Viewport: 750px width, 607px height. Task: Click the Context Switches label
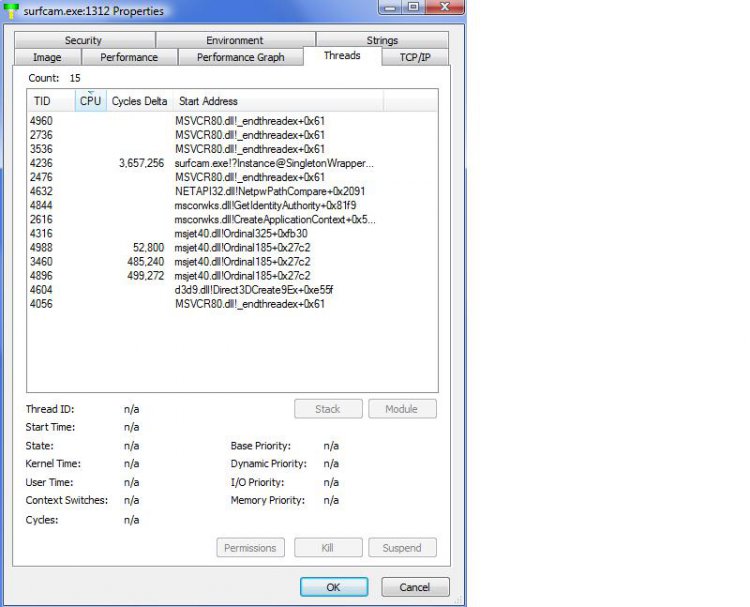(66, 500)
